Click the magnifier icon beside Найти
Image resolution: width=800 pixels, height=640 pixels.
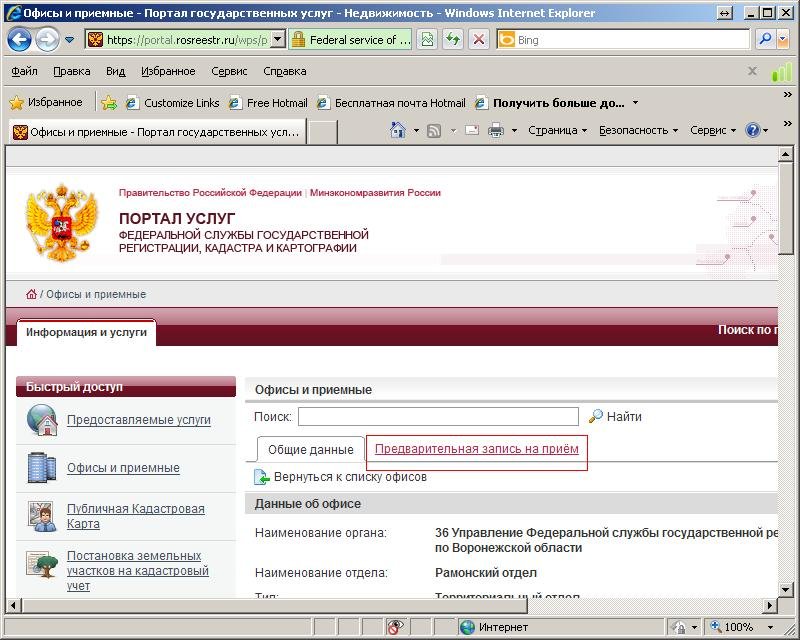[x=596, y=417]
